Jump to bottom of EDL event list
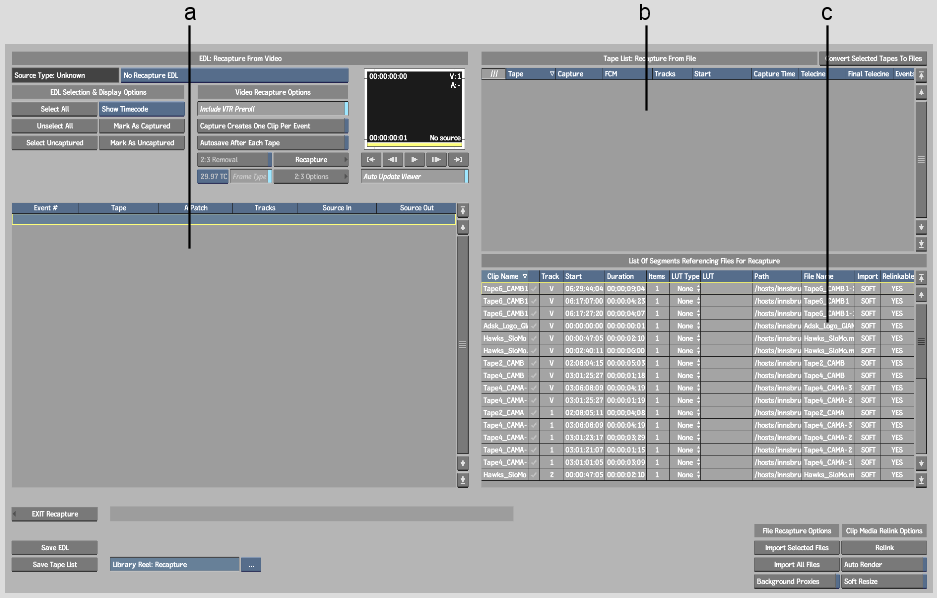 [463, 480]
